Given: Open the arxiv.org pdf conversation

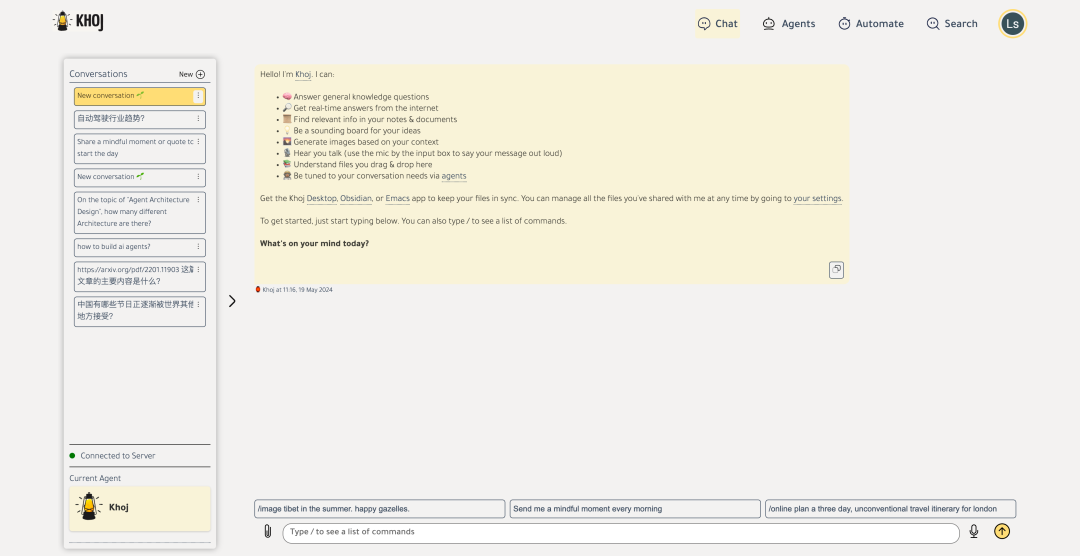Looking at the screenshot, I should [x=140, y=276].
